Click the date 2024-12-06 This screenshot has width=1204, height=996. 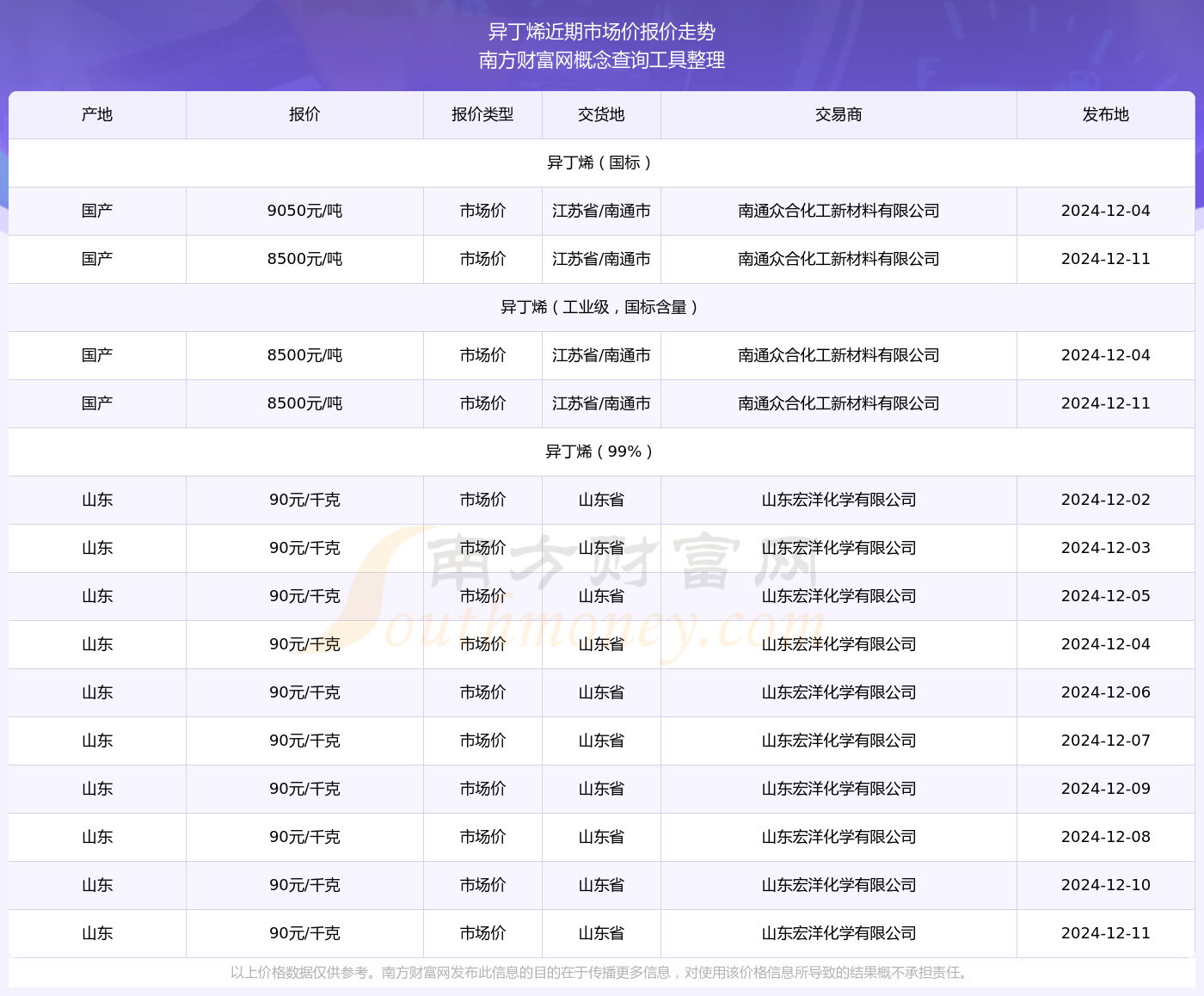[x=1106, y=692]
